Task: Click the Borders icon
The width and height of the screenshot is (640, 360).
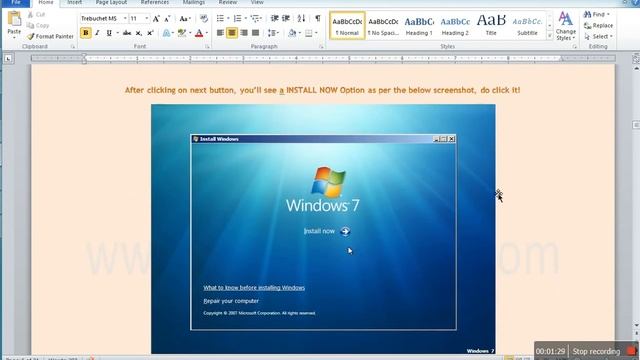Action: pos(309,33)
